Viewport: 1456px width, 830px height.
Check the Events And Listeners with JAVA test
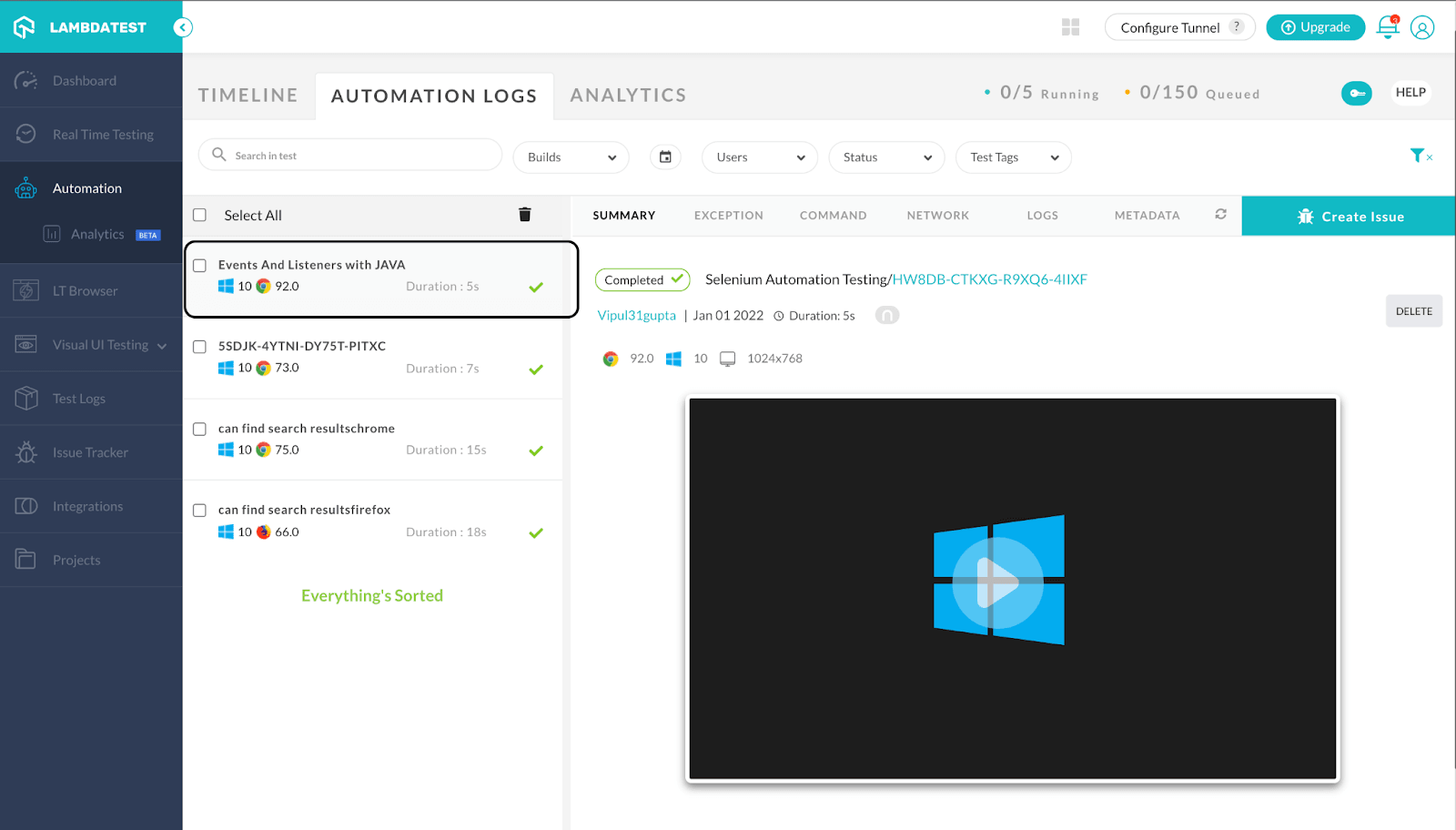[199, 264]
